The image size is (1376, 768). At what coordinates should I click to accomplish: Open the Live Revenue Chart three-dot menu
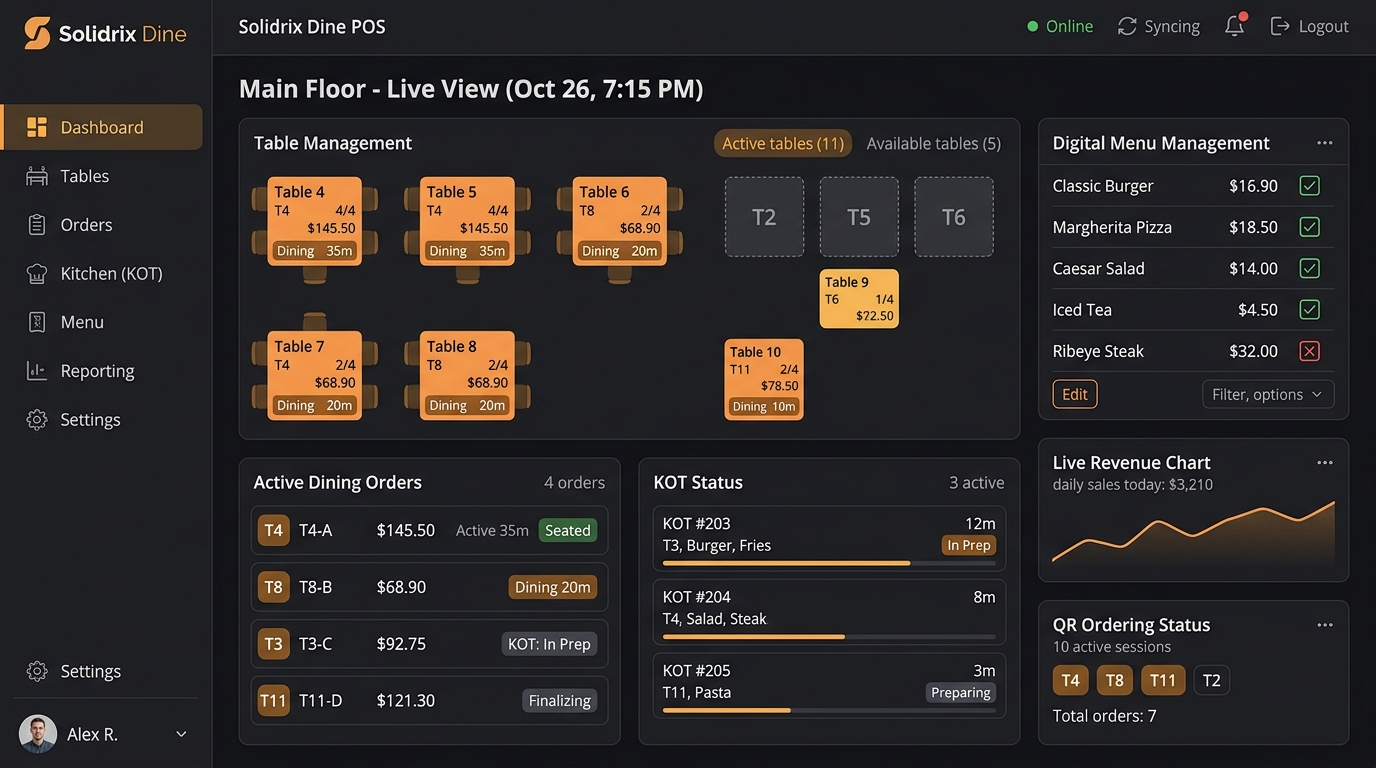[x=1325, y=463]
